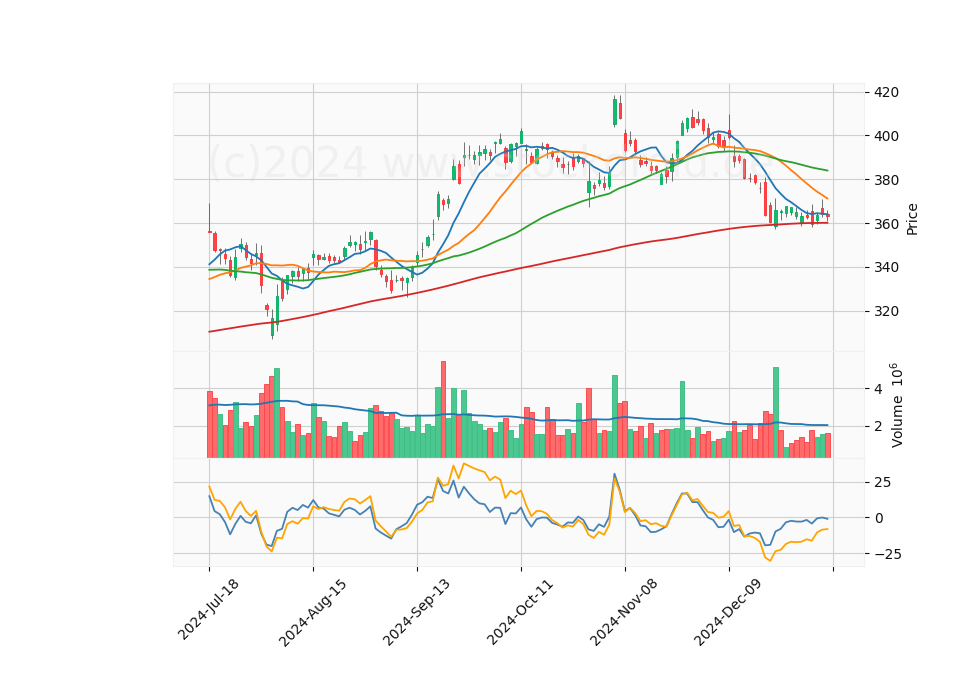Select the 2024-Aug-15 x-axis date
This screenshot has height=690, width=960.
312,612
